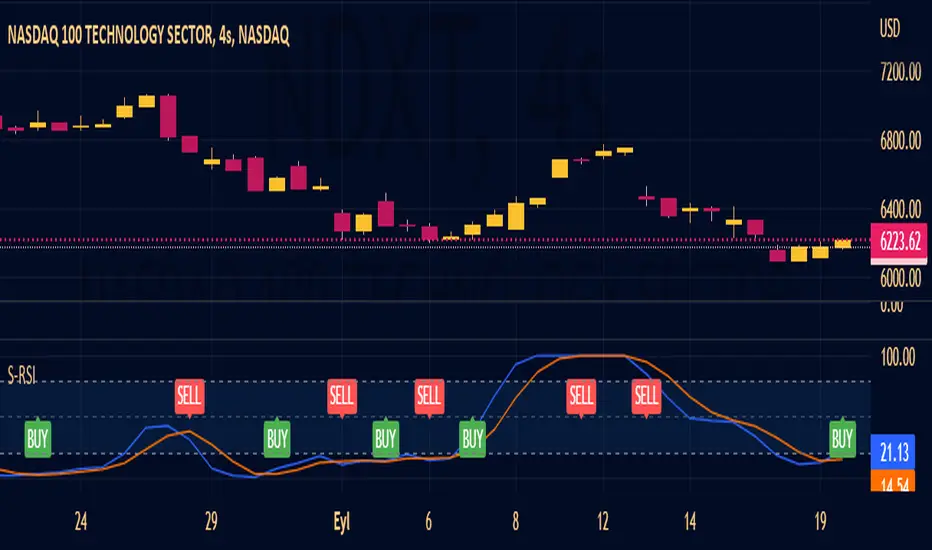The width and height of the screenshot is (932, 550).
Task: Click the Eyl month label on time axis
Action: 342,523
